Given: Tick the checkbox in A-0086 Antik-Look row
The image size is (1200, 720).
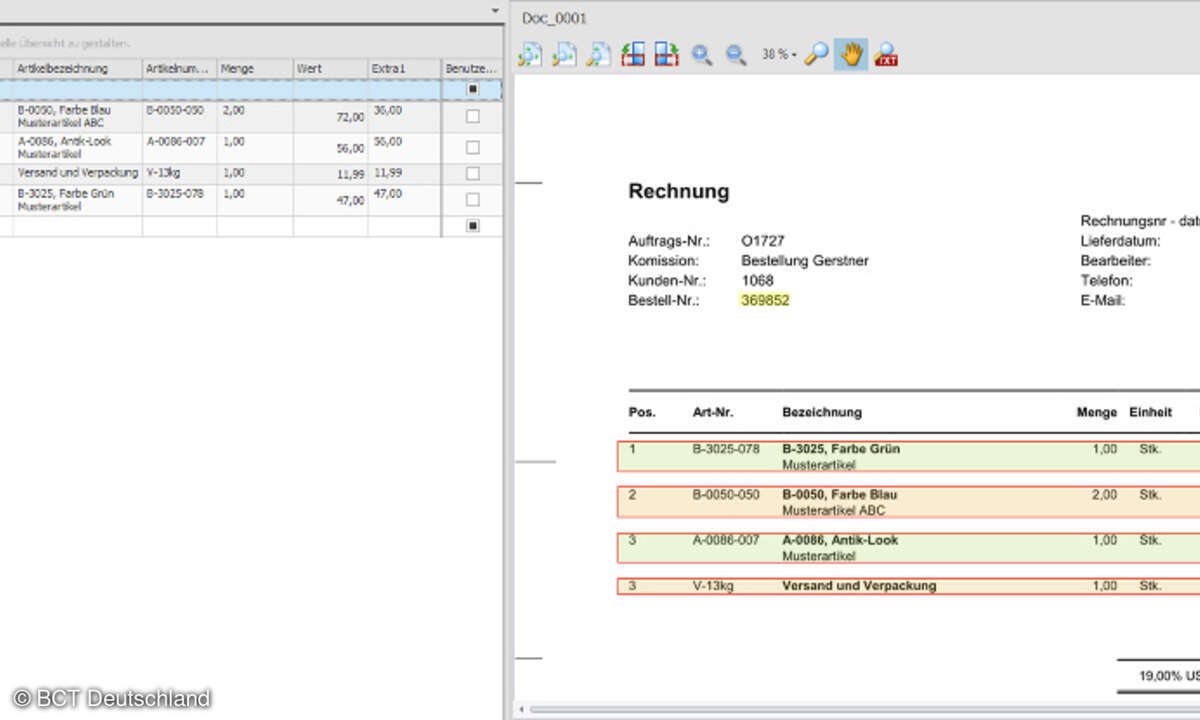Looking at the screenshot, I should [472, 147].
